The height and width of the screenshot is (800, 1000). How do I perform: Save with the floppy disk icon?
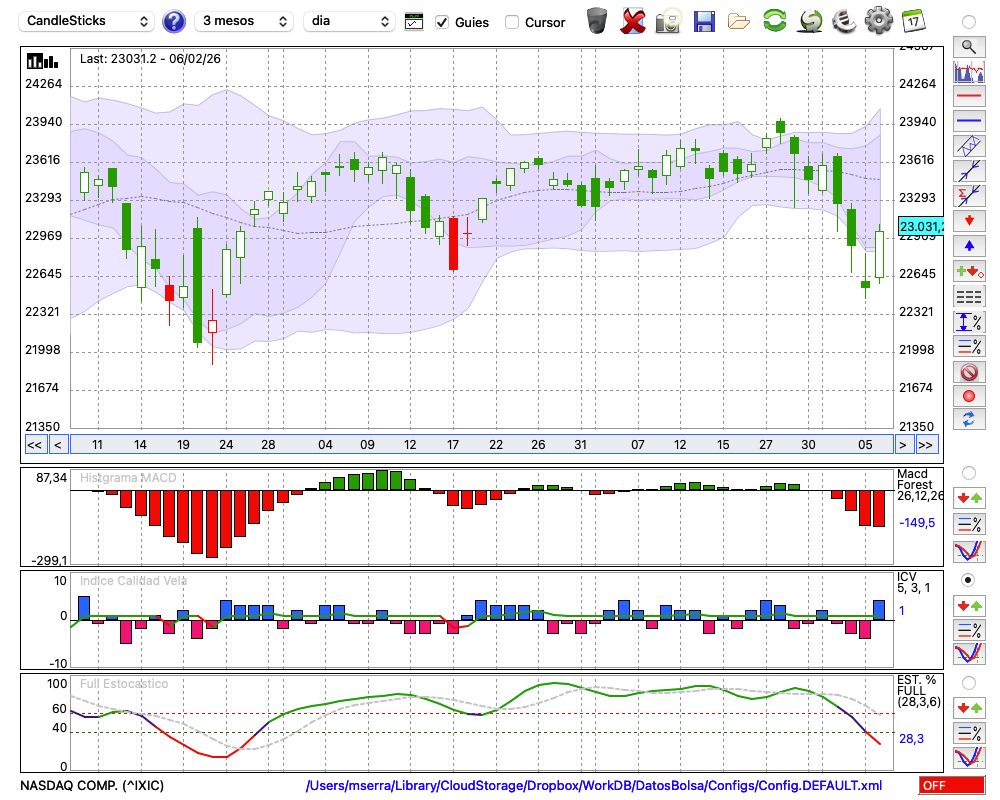click(704, 21)
